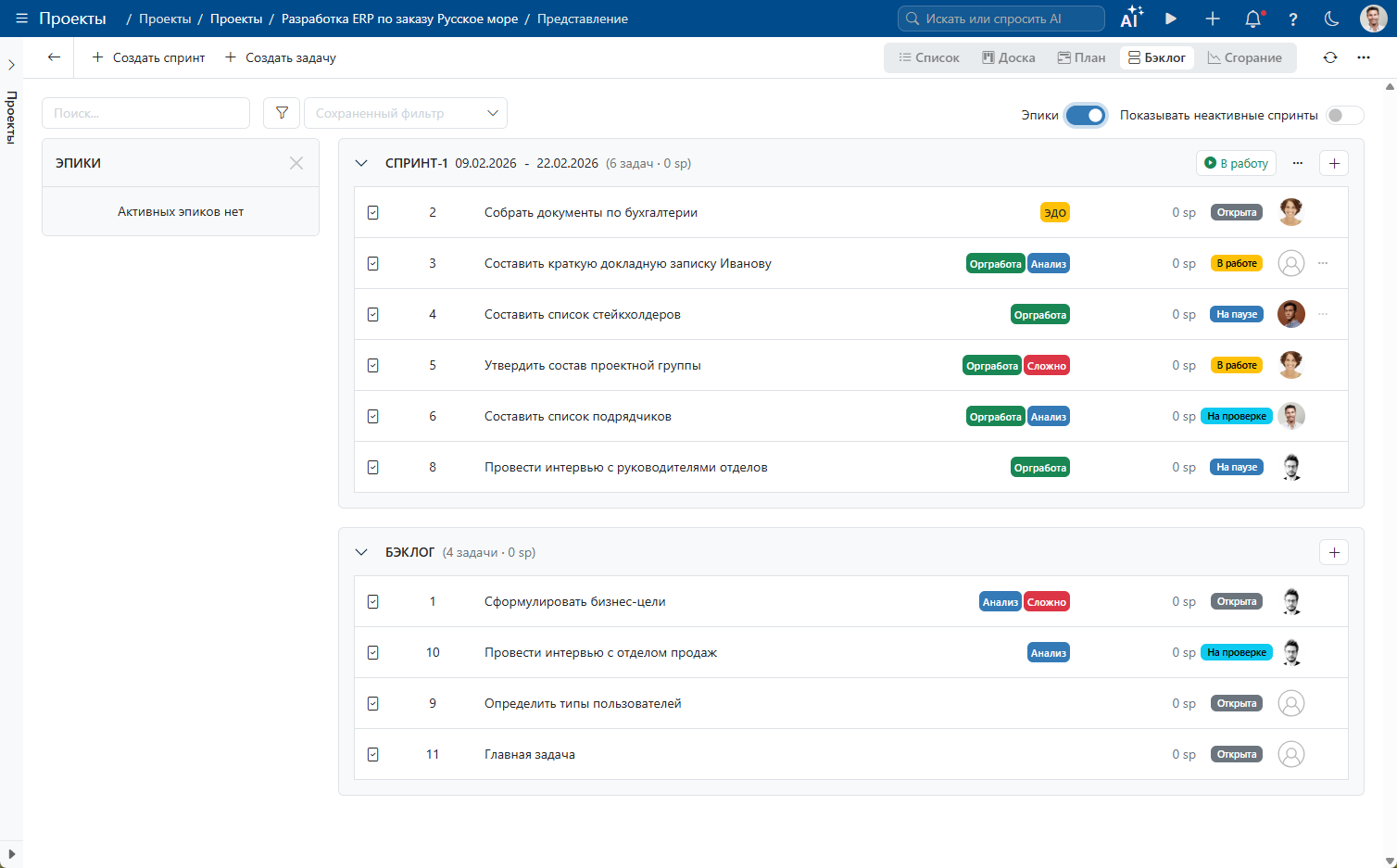Click empty assignee icon for task 3

pyautogui.click(x=1291, y=263)
